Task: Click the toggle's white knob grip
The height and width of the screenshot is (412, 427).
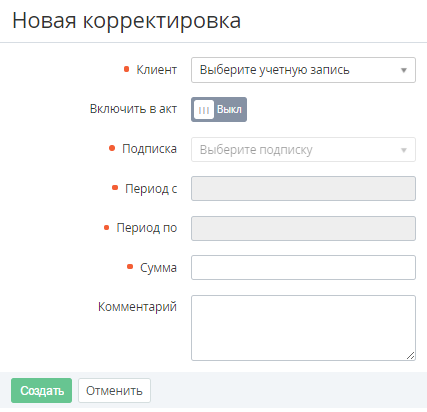Action: (204, 110)
